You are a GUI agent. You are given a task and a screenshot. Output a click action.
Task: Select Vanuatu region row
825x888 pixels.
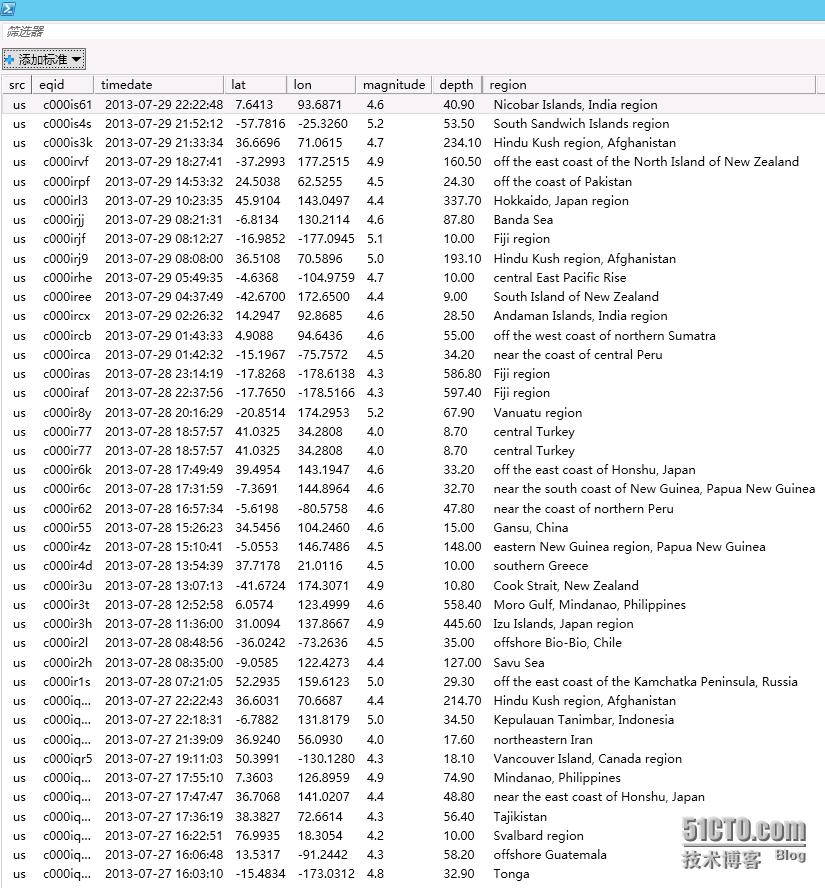(412, 413)
